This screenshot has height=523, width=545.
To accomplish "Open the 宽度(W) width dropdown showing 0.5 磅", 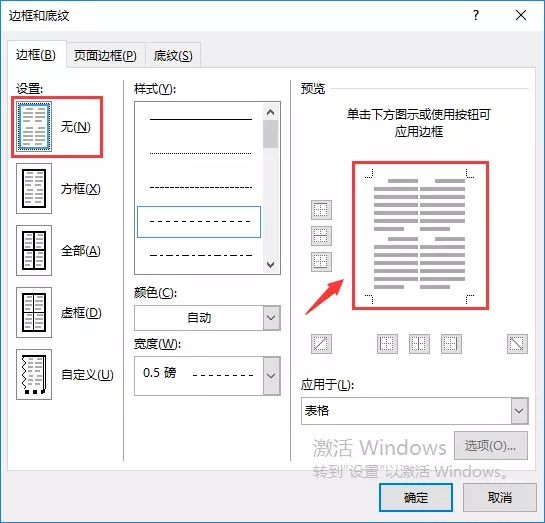I will [207, 376].
